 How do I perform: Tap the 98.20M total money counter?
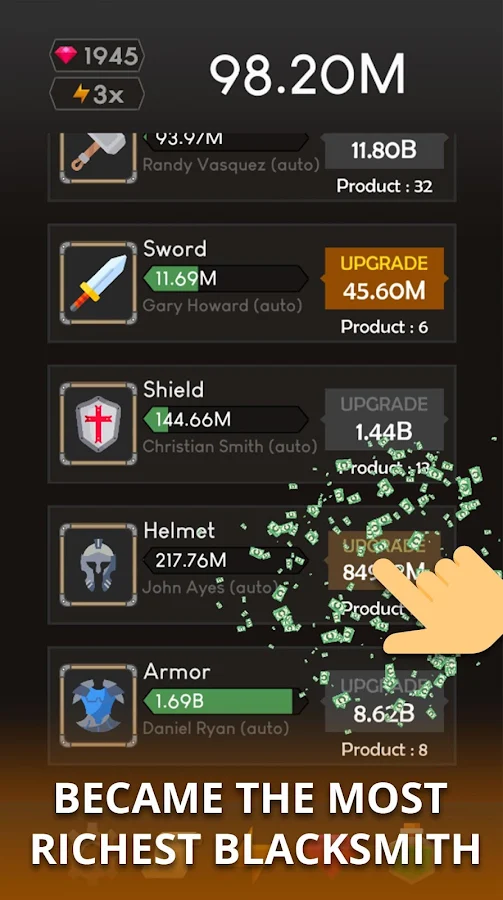coord(307,75)
